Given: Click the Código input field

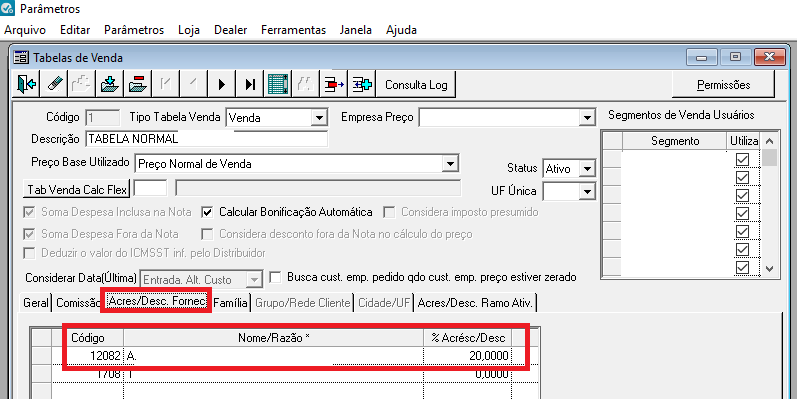Looking at the screenshot, I should click(x=102, y=117).
